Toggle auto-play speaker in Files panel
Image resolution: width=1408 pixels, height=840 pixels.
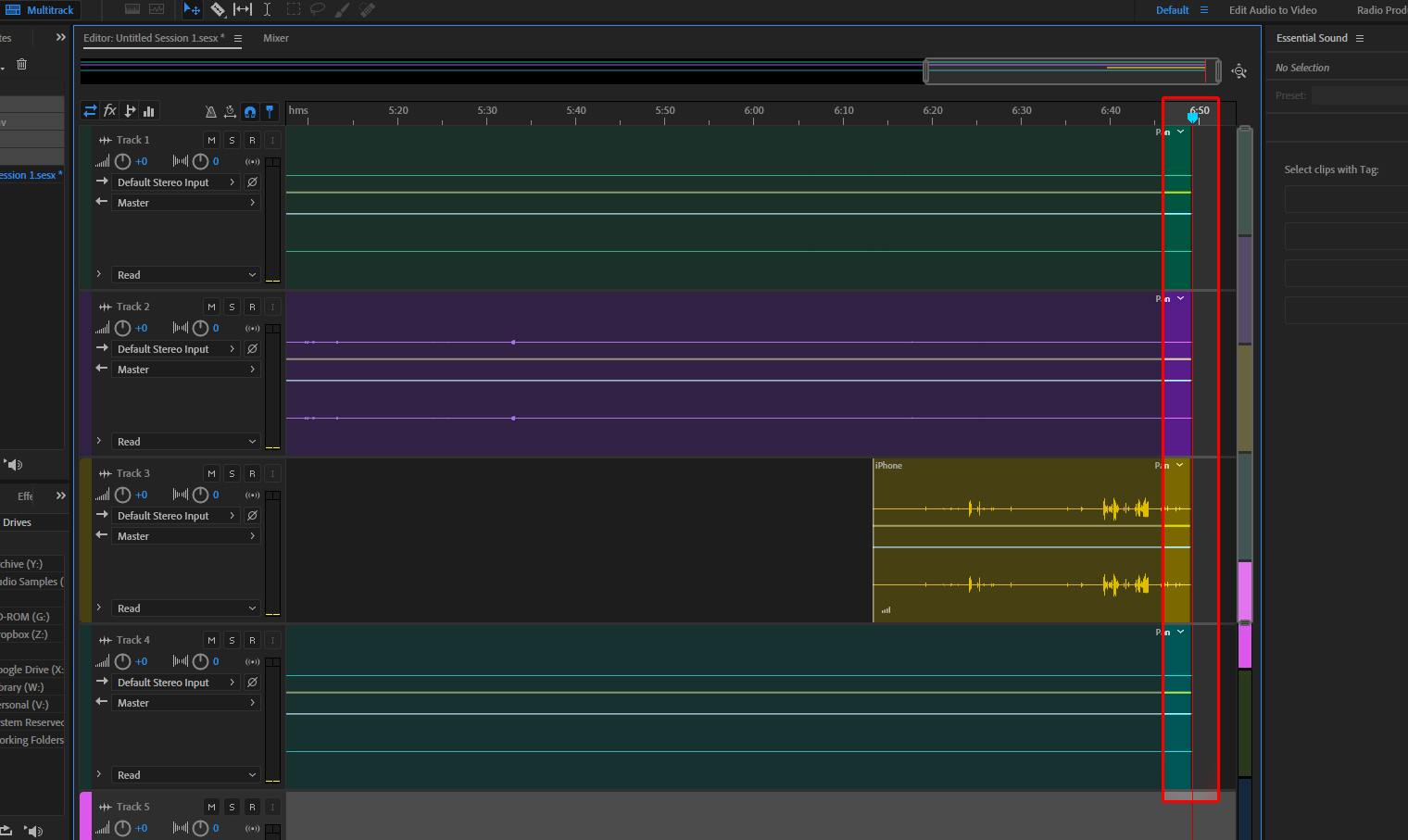(14, 464)
